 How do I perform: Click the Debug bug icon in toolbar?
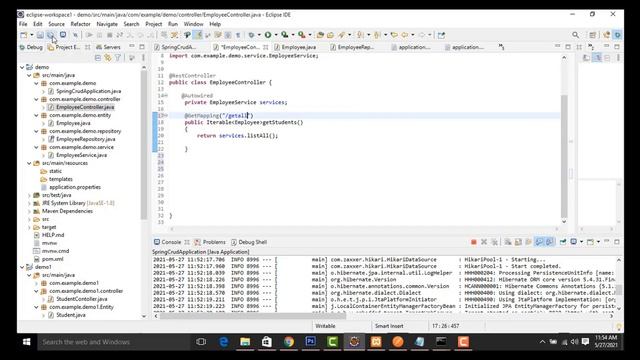click(251, 35)
